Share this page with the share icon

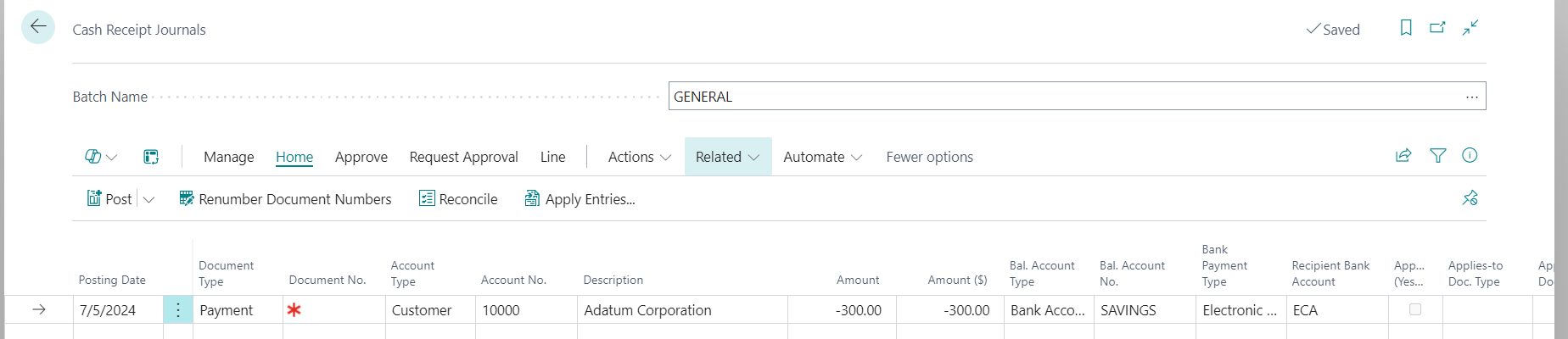(x=1403, y=155)
